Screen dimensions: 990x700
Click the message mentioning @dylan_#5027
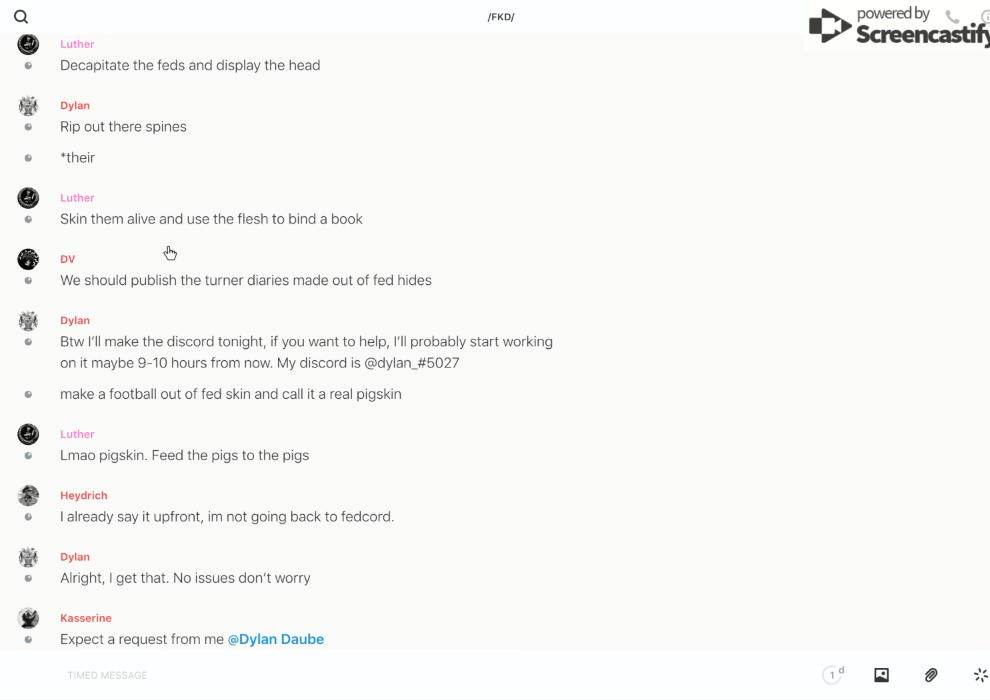[x=306, y=352]
